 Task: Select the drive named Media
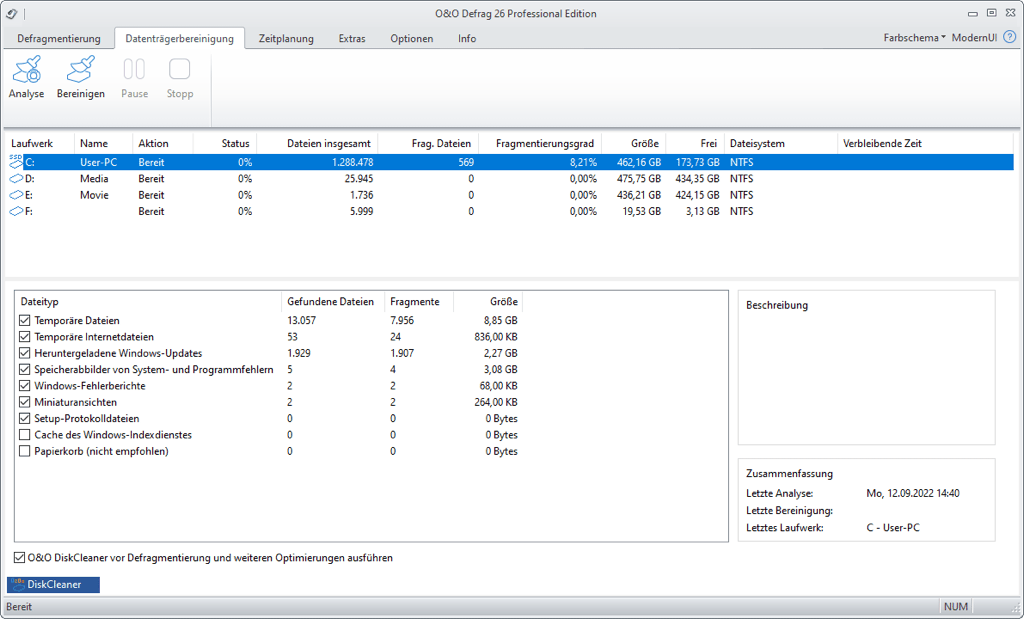click(94, 178)
